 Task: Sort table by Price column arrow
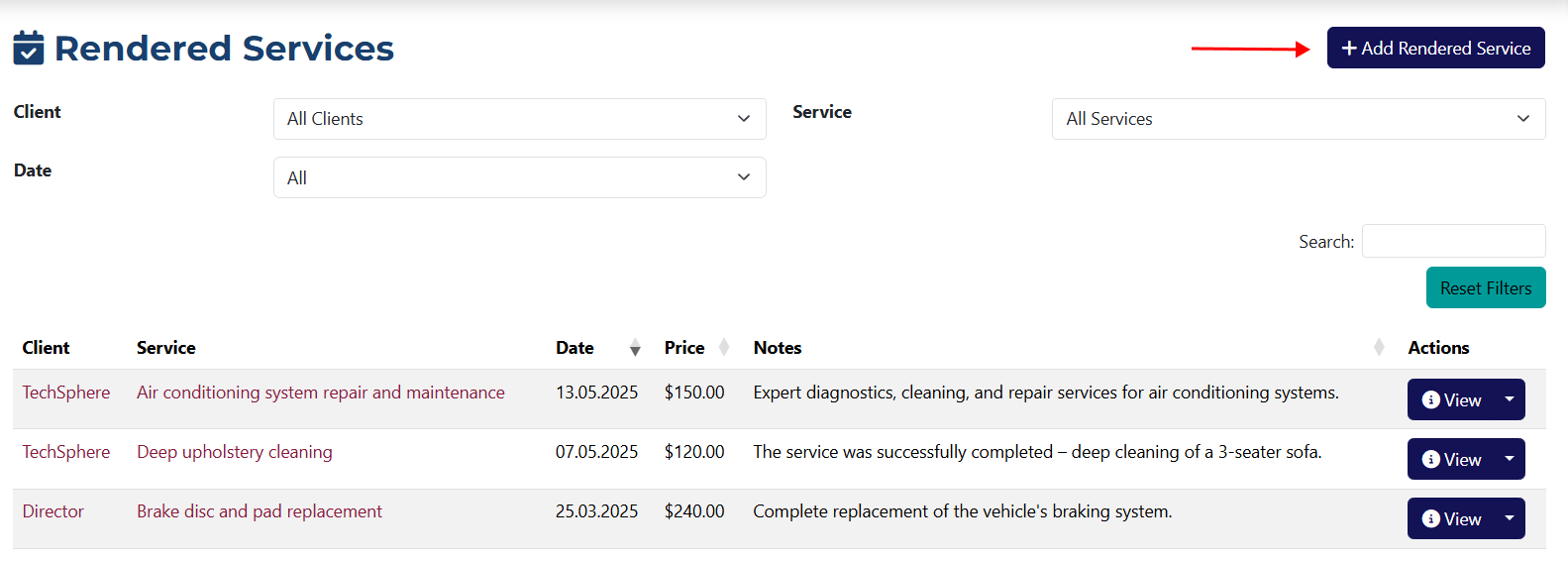pos(724,348)
